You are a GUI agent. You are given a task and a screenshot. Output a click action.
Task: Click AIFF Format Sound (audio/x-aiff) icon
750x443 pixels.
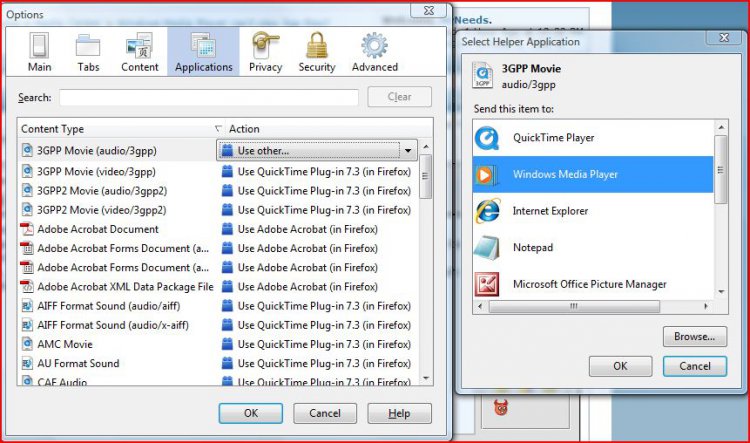click(x=27, y=325)
